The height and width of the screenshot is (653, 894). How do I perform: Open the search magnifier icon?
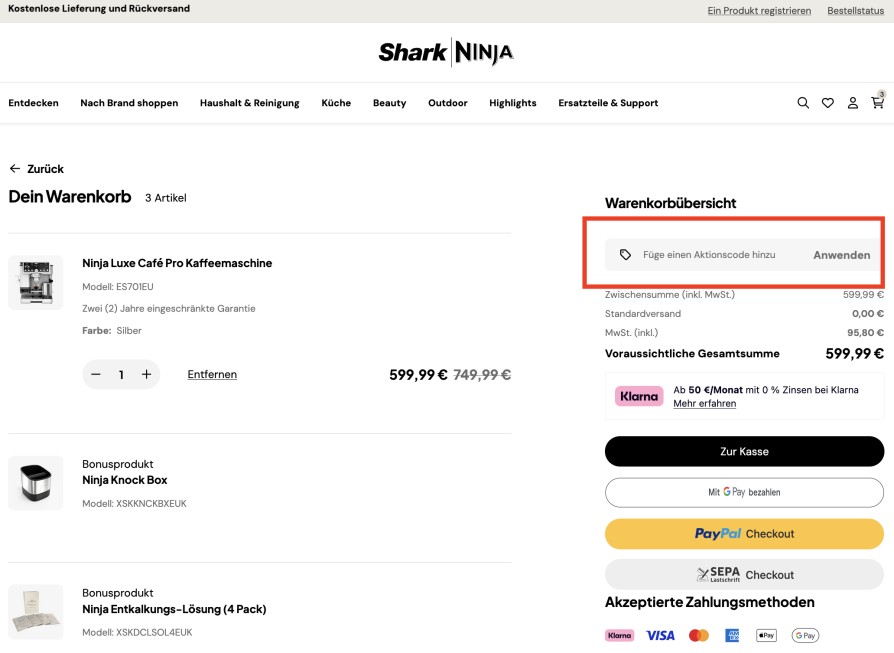[803, 103]
